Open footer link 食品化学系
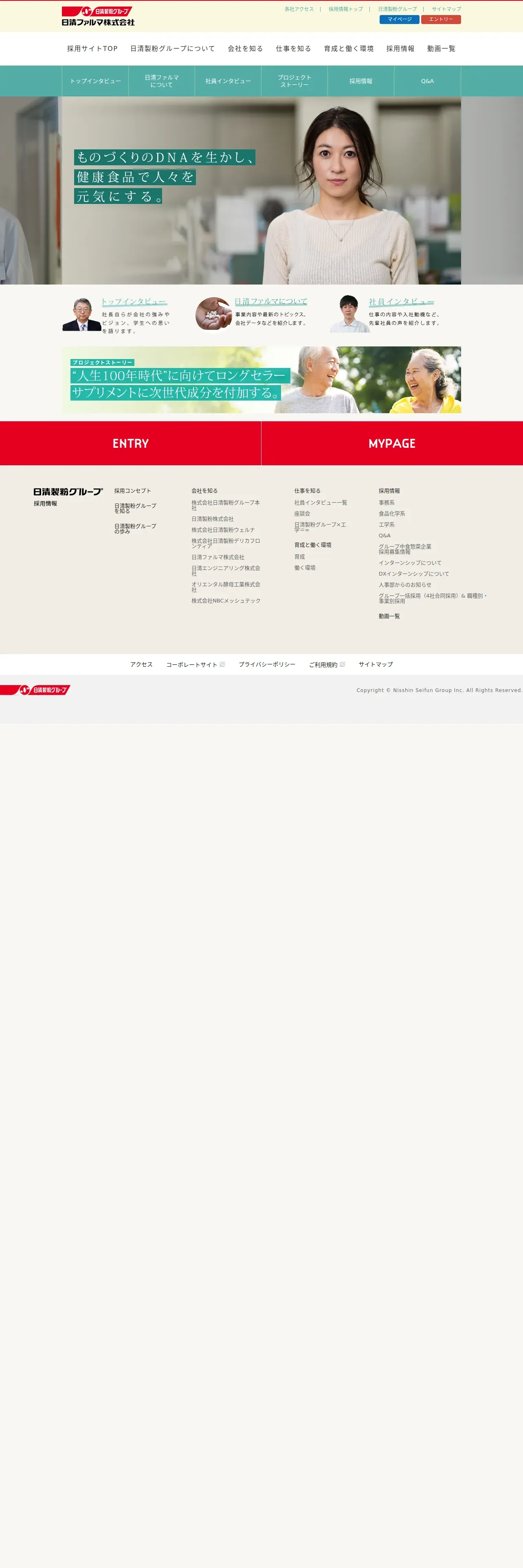The width and height of the screenshot is (523, 1568). (391, 514)
